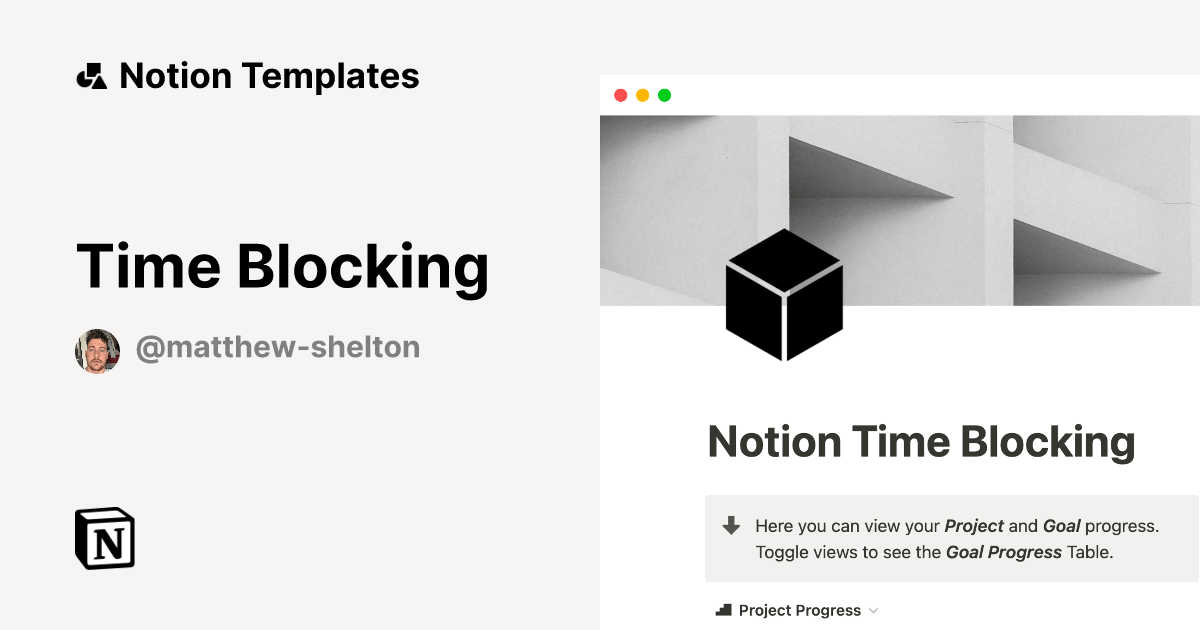Click the Notion cube logo at bottom left
Viewport: 1200px width, 630px height.
pos(105,538)
